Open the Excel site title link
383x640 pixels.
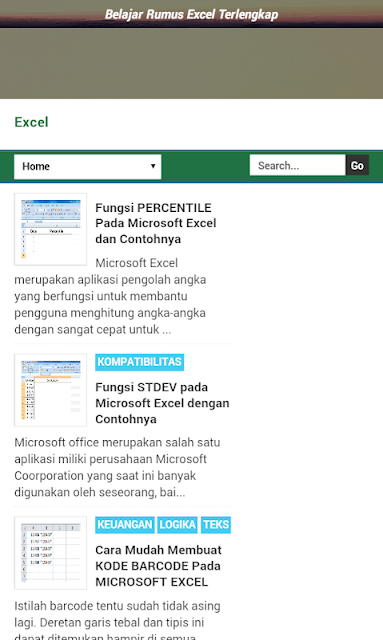pos(31,122)
